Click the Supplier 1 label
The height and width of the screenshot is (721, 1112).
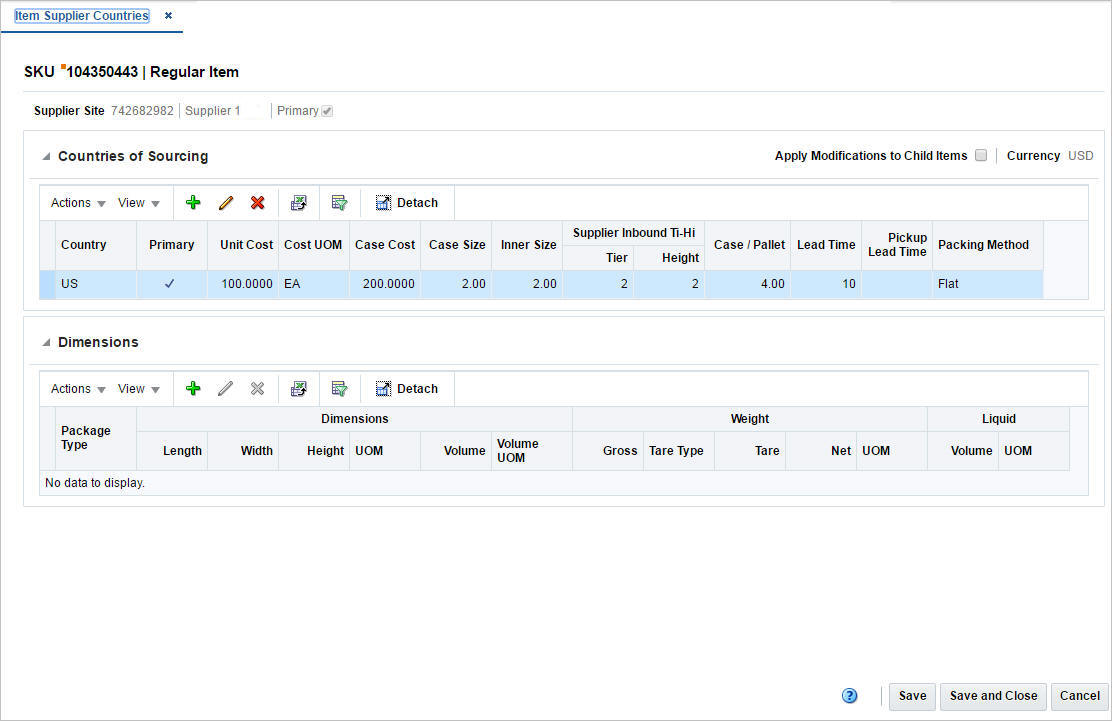pyautogui.click(x=213, y=111)
